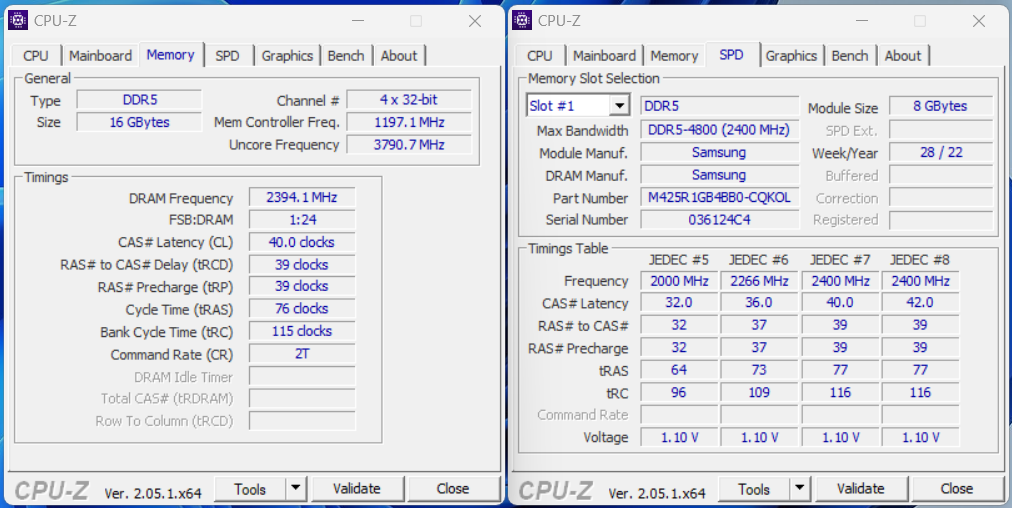The image size is (1012, 508).
Task: Click Module Size 8 GBytes value
Action: [941, 106]
